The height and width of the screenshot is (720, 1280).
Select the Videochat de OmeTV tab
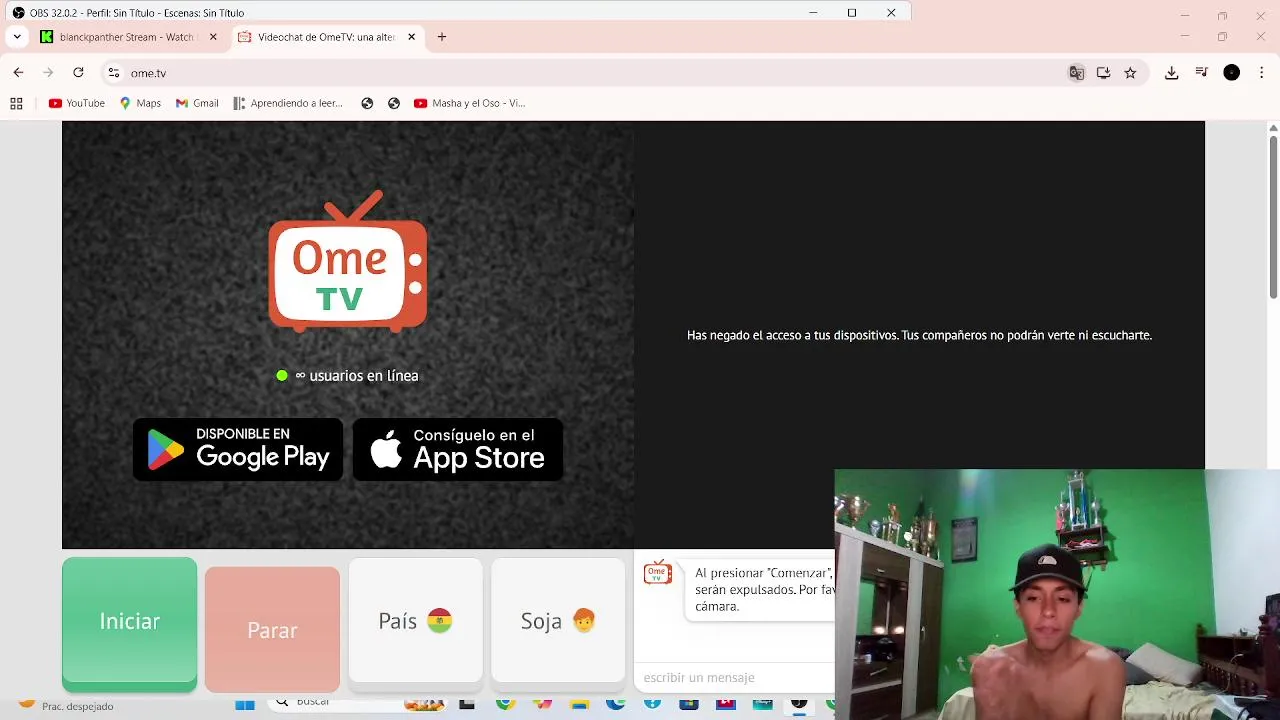(x=326, y=37)
